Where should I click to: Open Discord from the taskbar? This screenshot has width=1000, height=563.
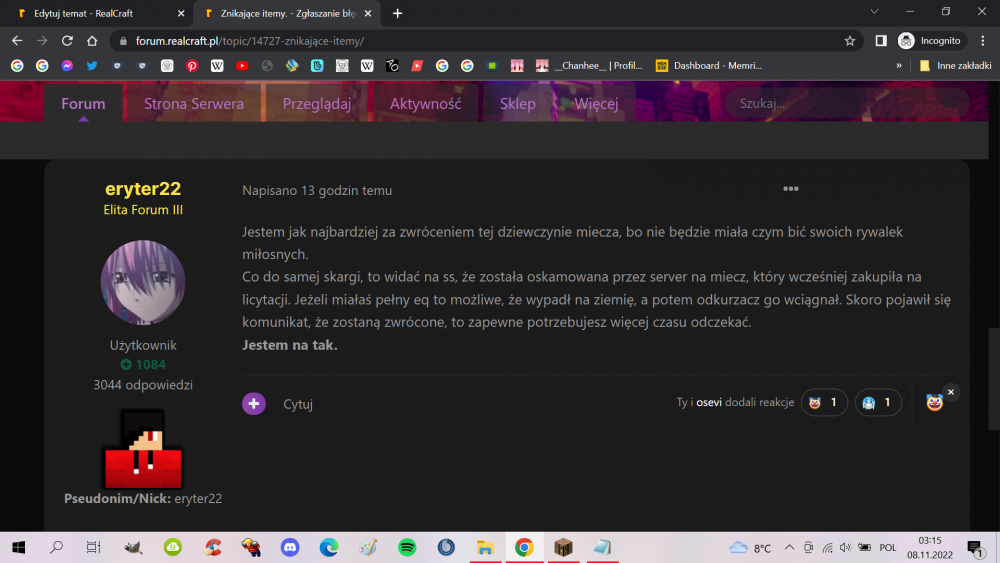(x=290, y=548)
